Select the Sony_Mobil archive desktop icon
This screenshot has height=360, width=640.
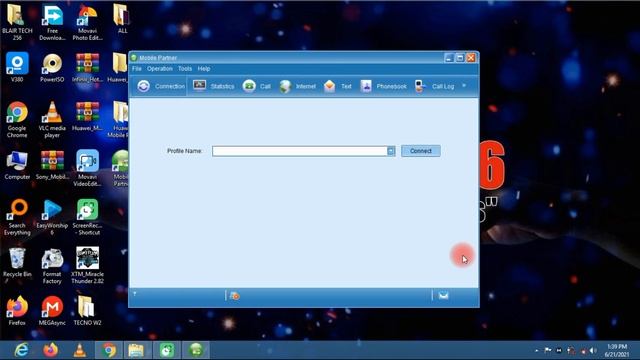[52, 165]
